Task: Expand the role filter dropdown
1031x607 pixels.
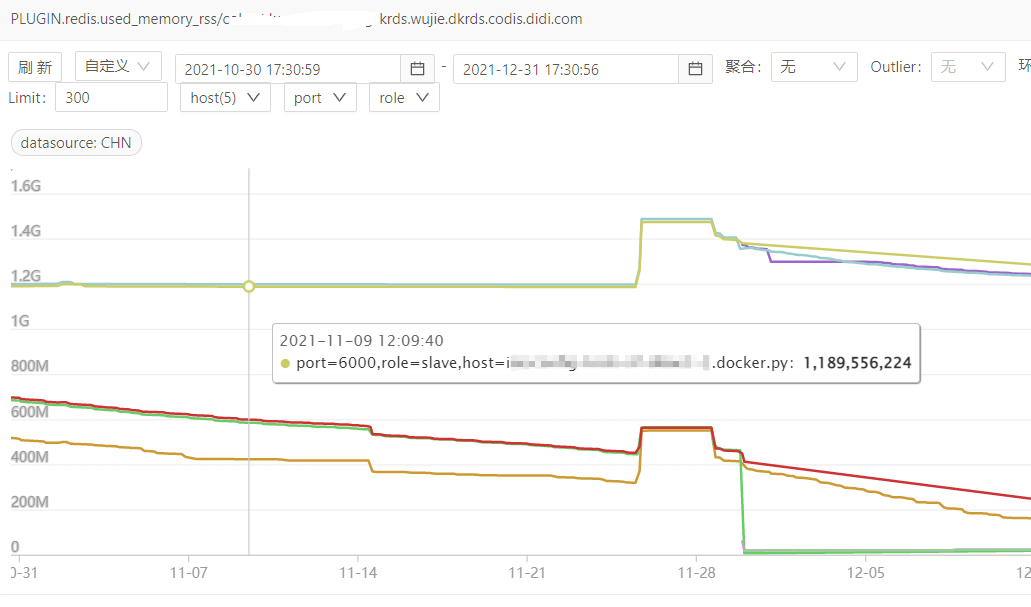Action: point(404,98)
